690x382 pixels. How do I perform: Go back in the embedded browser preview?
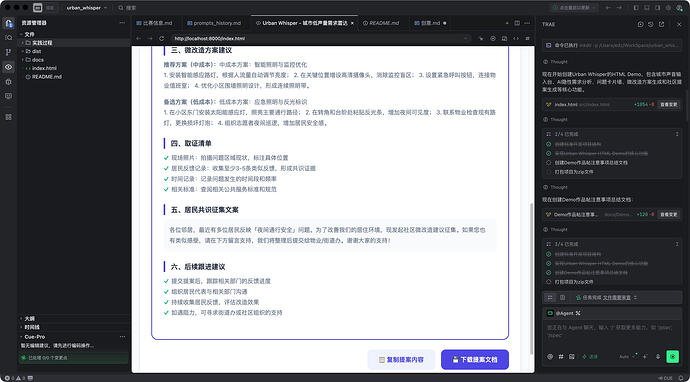[x=139, y=38]
